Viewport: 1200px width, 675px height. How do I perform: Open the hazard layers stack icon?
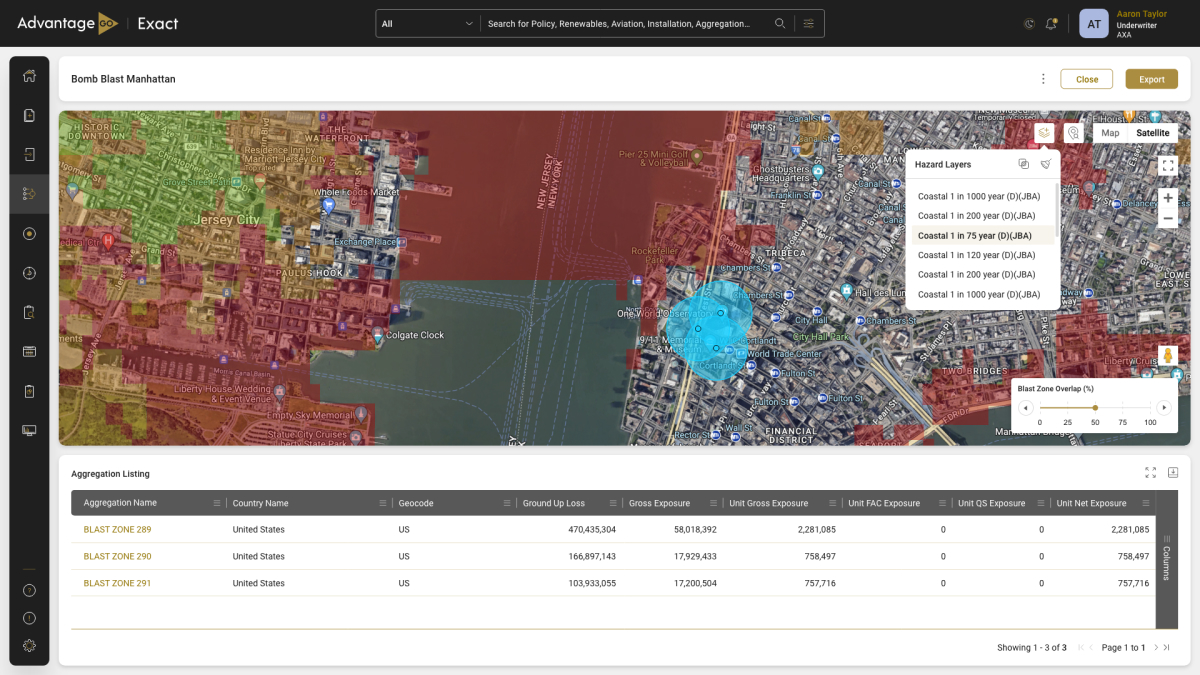(1044, 133)
